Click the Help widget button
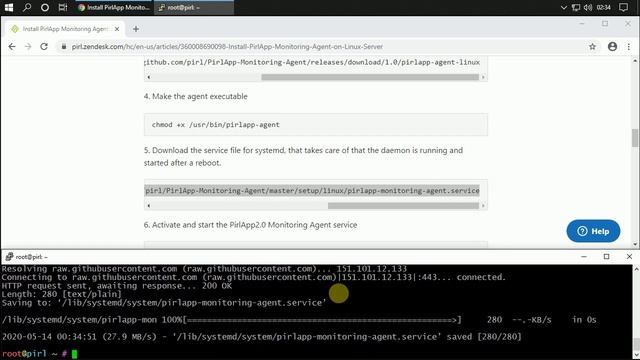Image resolution: width=640 pixels, height=360 pixels. (593, 231)
